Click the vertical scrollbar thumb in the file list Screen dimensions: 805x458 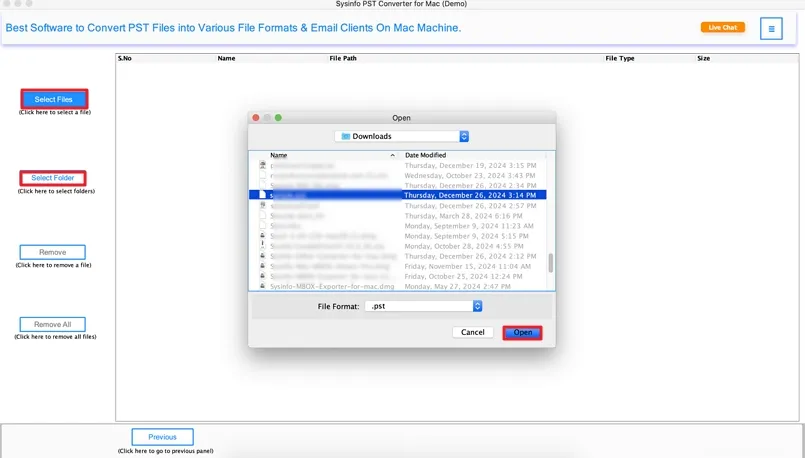pos(551,263)
